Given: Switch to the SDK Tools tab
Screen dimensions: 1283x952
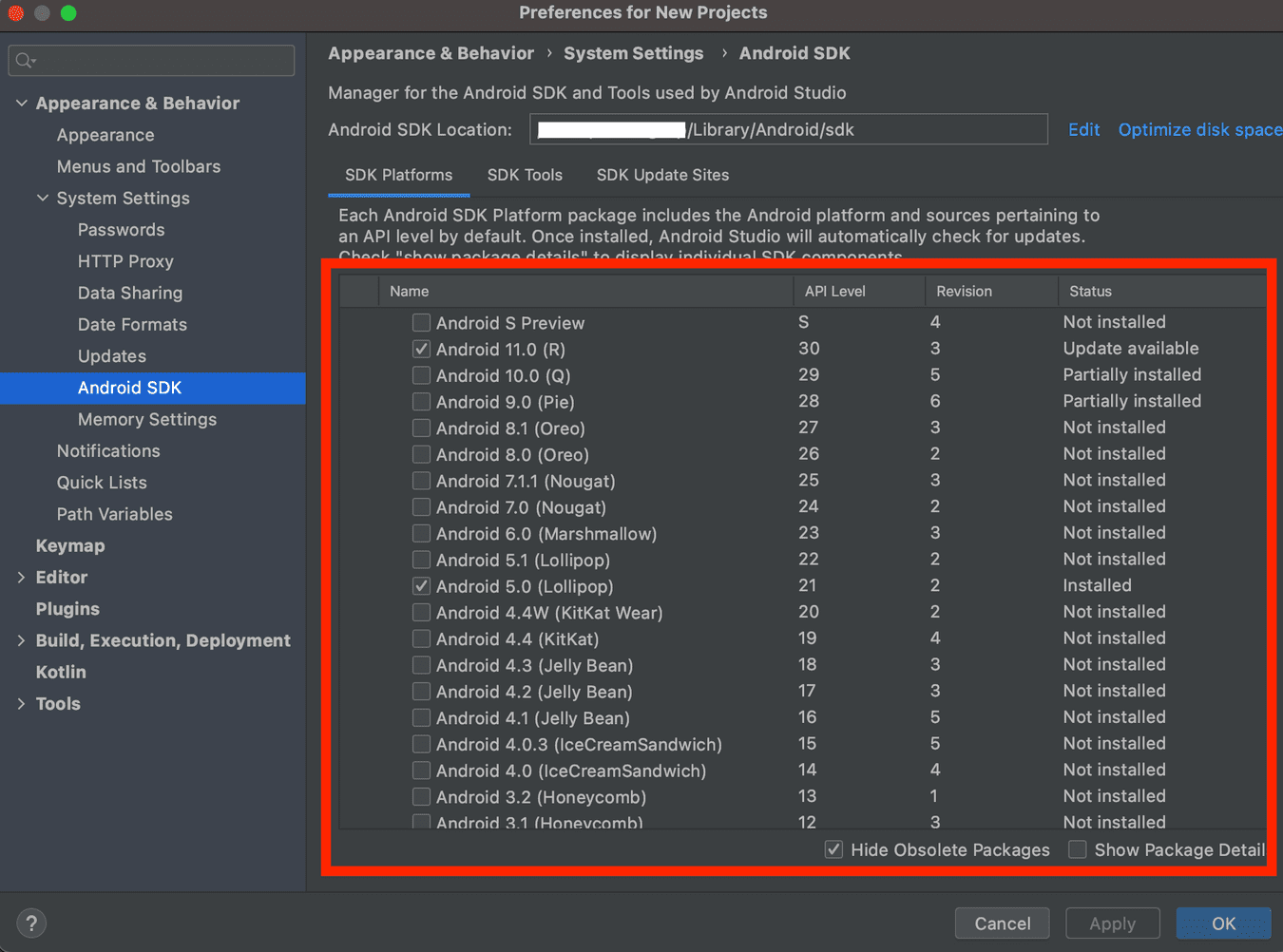Looking at the screenshot, I should [x=525, y=175].
